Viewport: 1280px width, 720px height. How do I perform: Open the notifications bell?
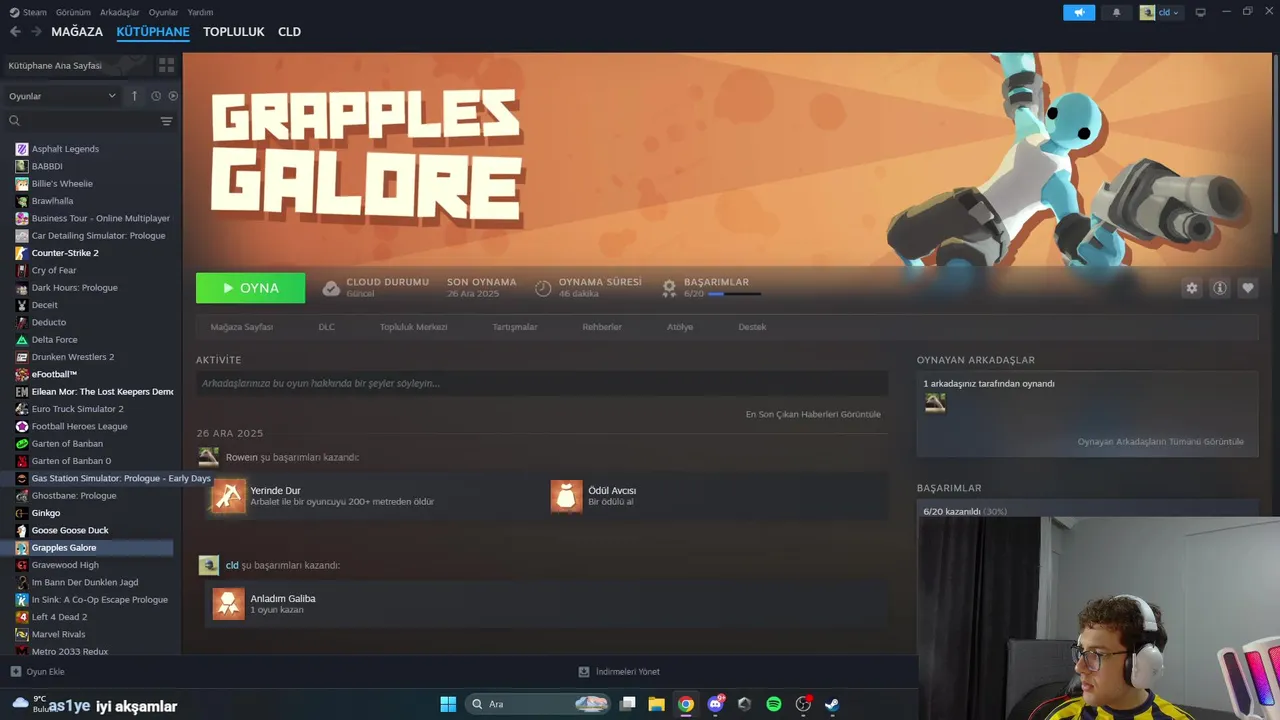[x=1116, y=12]
